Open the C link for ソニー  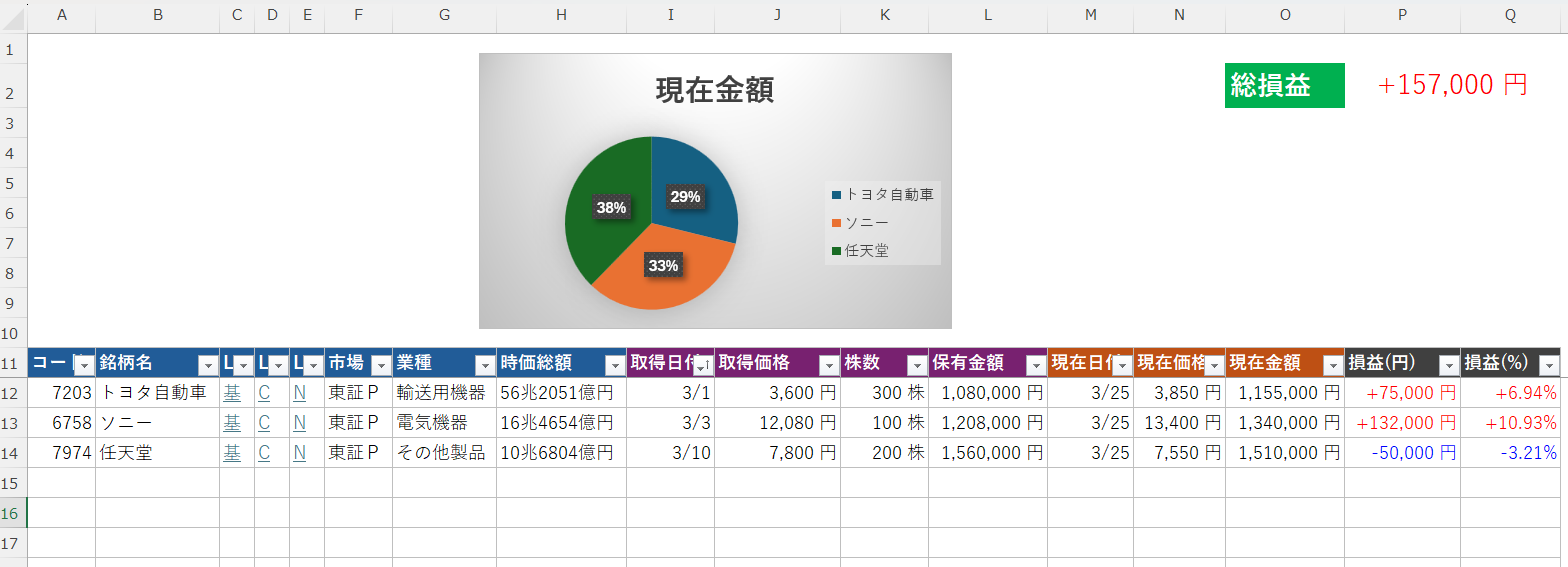264,423
